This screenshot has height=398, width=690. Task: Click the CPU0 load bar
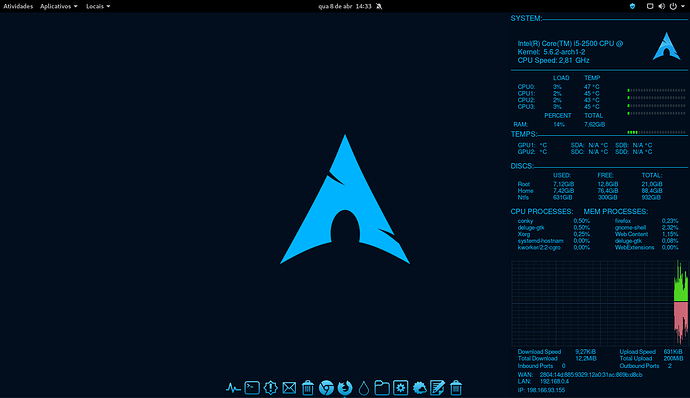[656, 90]
